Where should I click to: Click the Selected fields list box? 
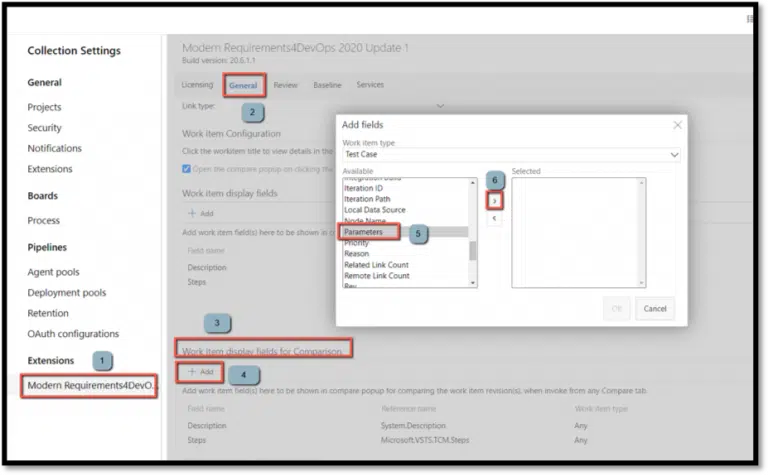578,233
